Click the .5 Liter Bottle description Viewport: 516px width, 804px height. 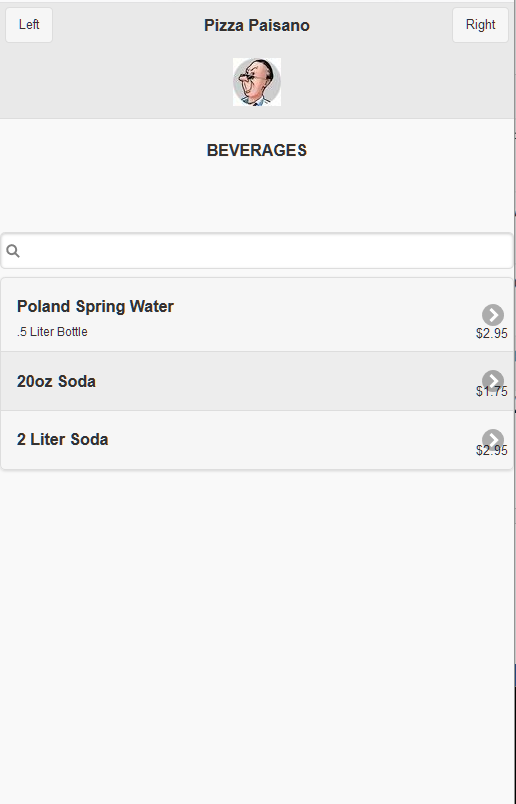(x=52, y=332)
